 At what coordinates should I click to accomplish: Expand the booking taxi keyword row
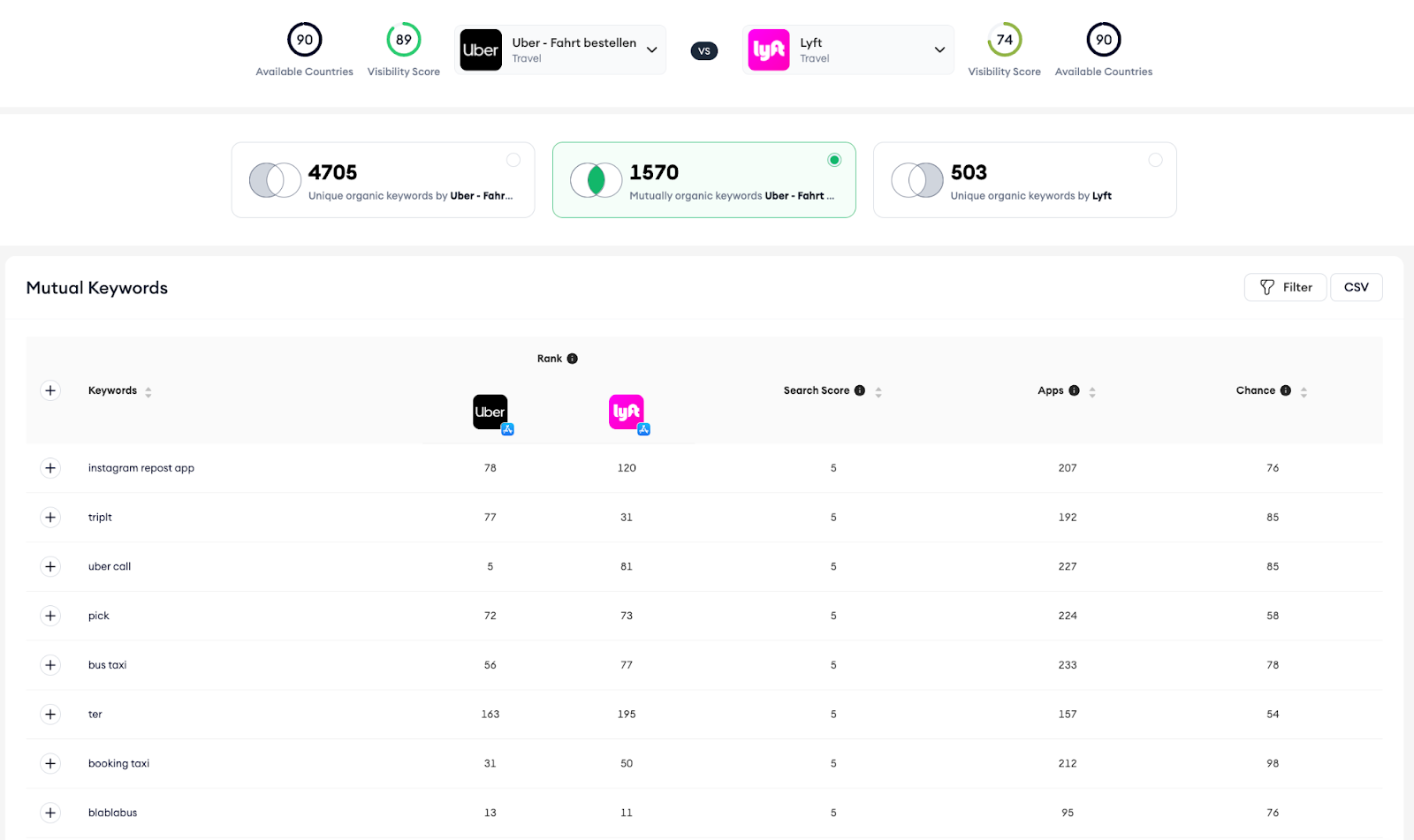50,763
